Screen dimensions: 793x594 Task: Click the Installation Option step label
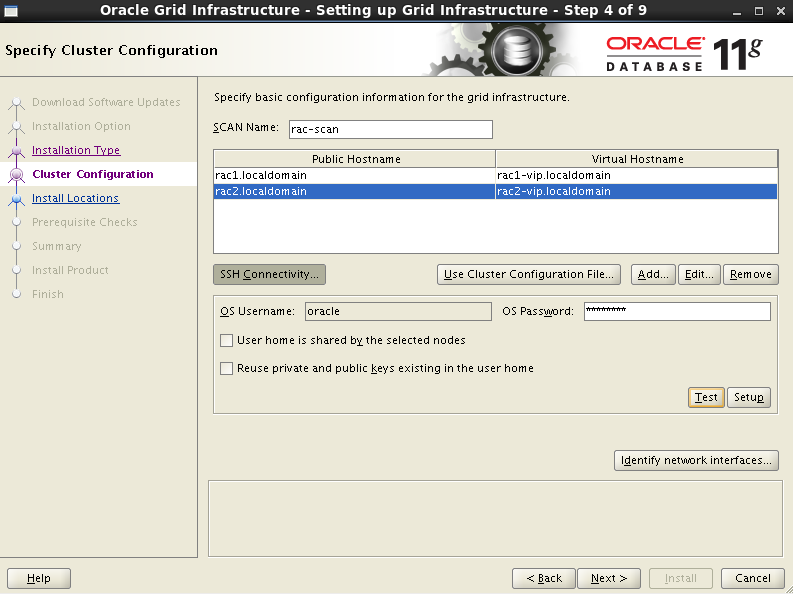[x=81, y=126]
